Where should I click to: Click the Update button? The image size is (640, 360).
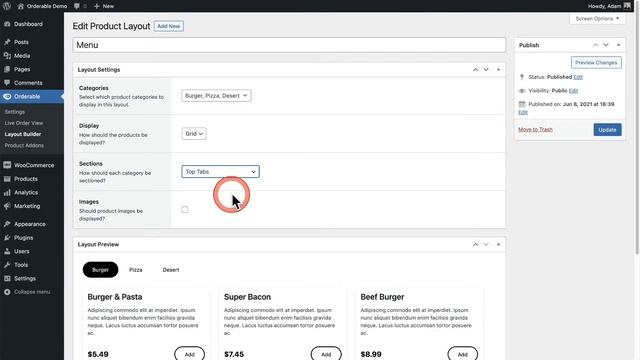tap(607, 130)
